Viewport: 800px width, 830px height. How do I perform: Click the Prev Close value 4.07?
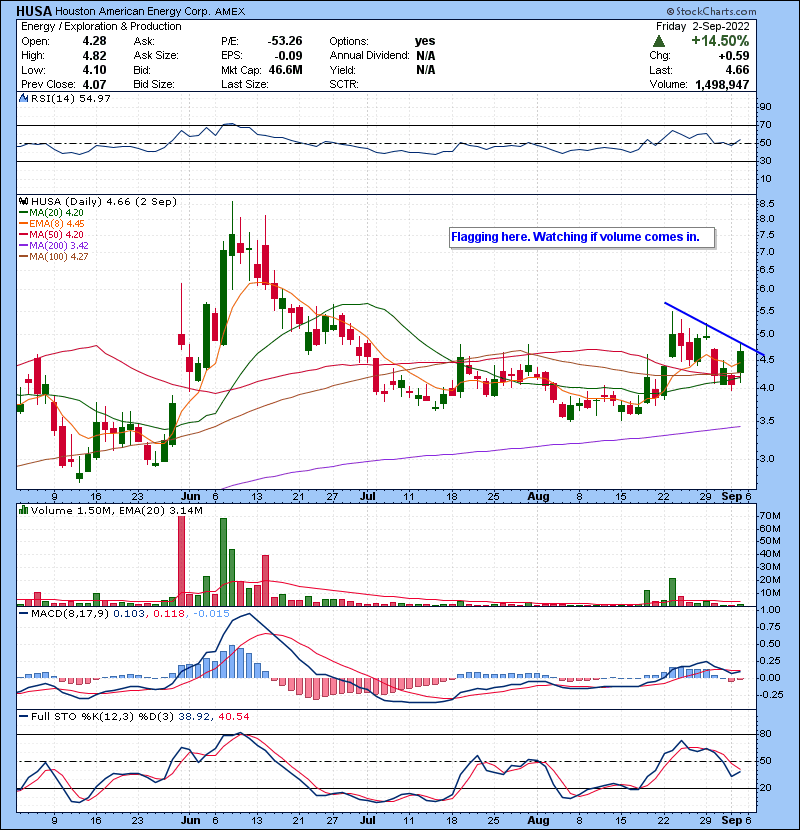point(94,85)
